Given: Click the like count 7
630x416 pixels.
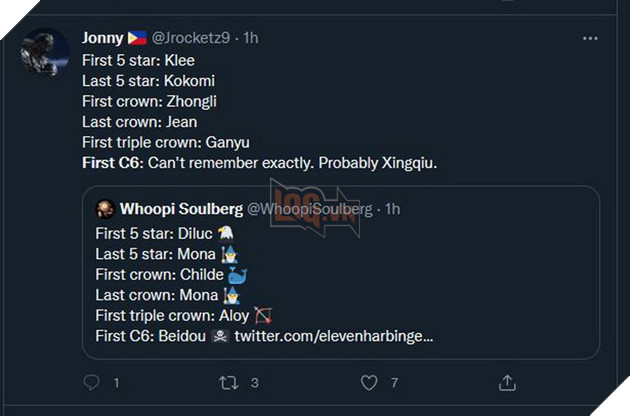Looking at the screenshot, I should (395, 382).
